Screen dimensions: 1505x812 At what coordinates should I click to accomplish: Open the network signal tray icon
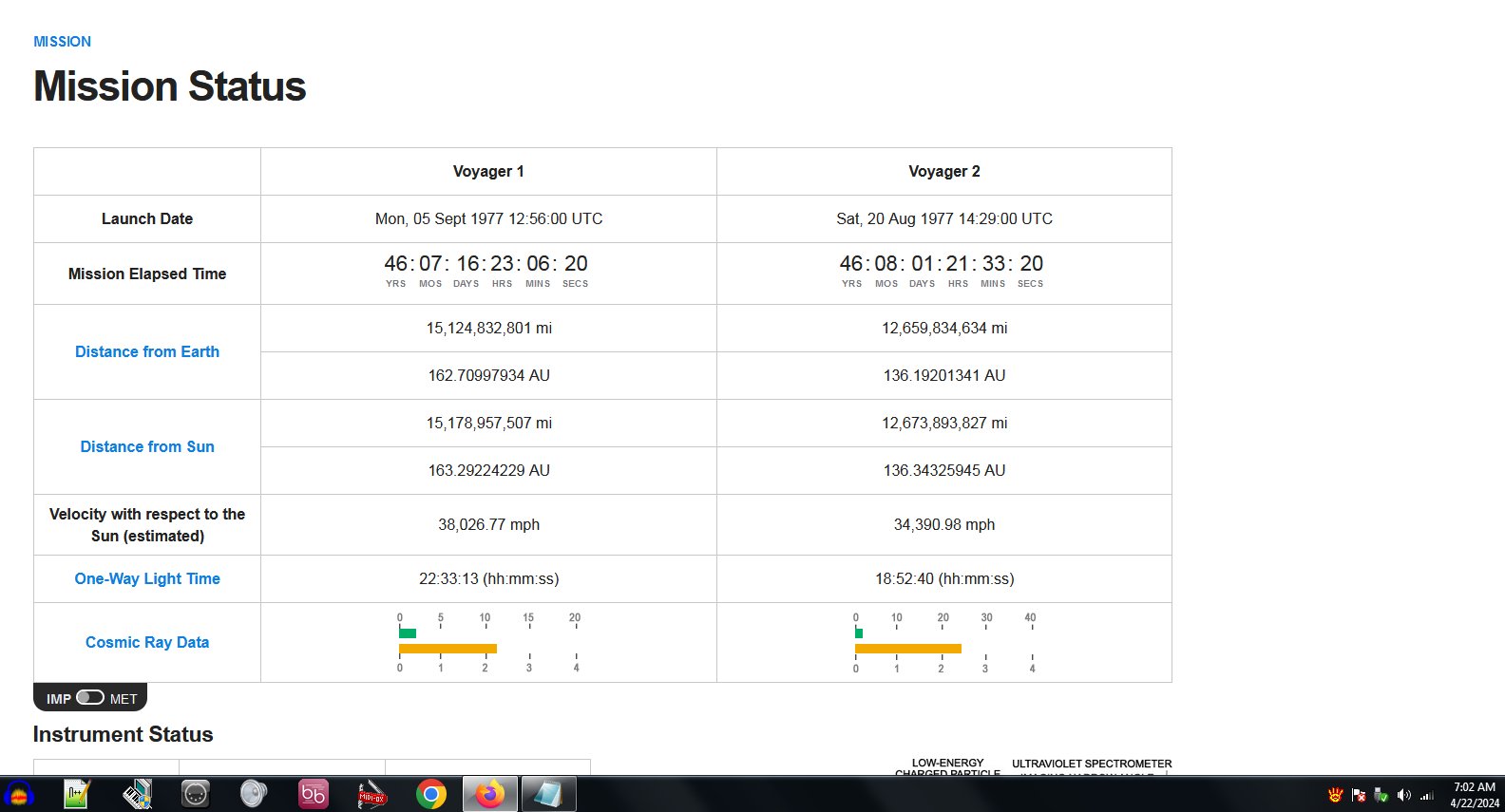click(x=1426, y=795)
